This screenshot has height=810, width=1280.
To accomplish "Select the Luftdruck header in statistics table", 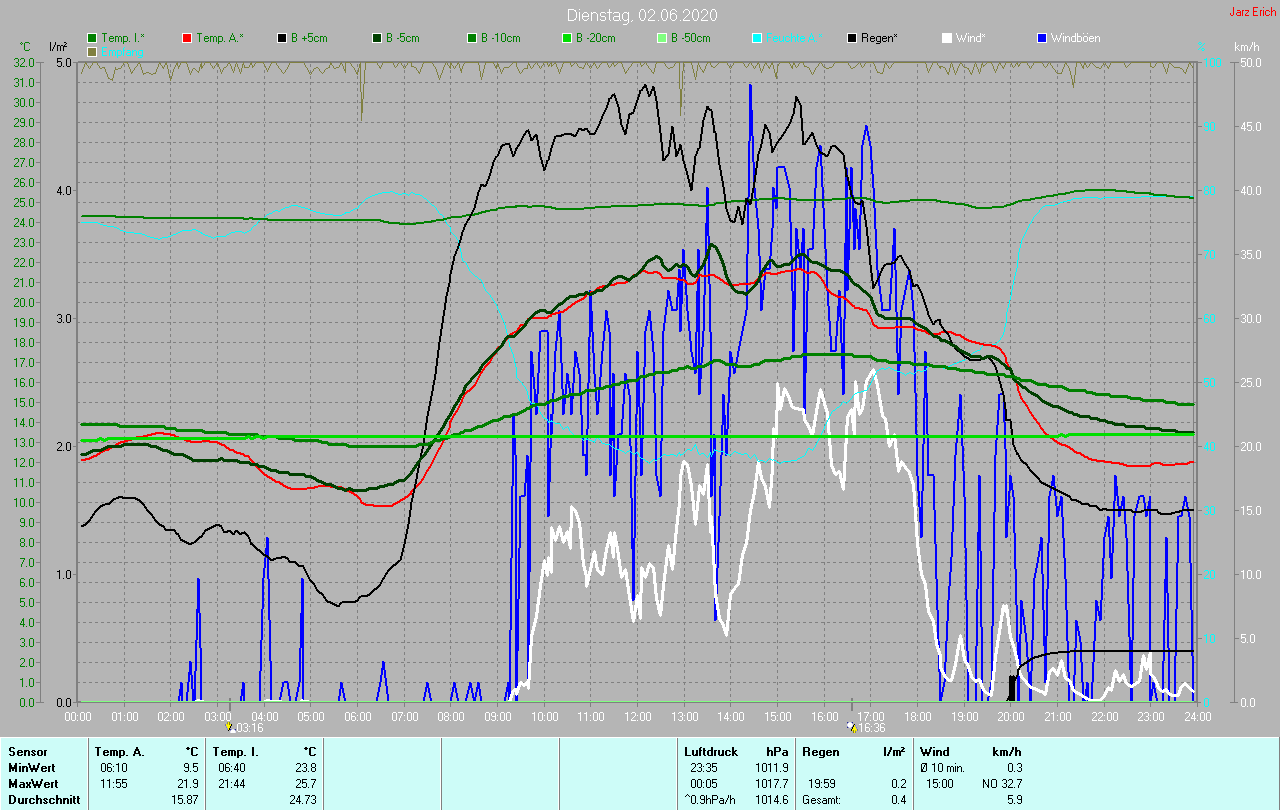I will (709, 751).
